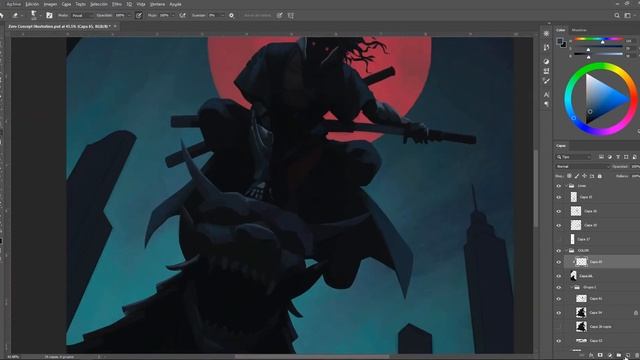Click the Relleno fill value field

coord(635,176)
